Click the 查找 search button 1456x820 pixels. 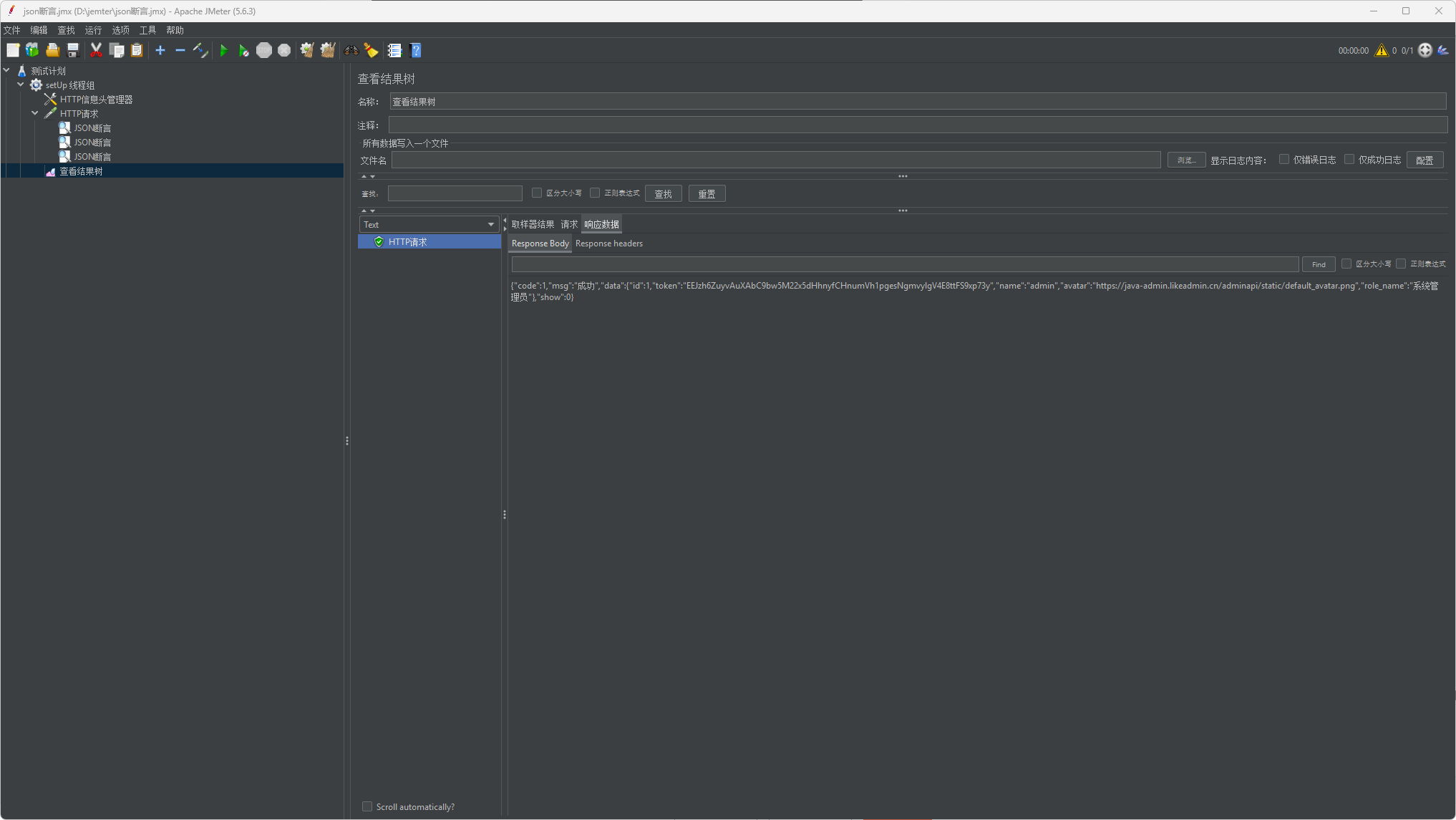(x=664, y=193)
